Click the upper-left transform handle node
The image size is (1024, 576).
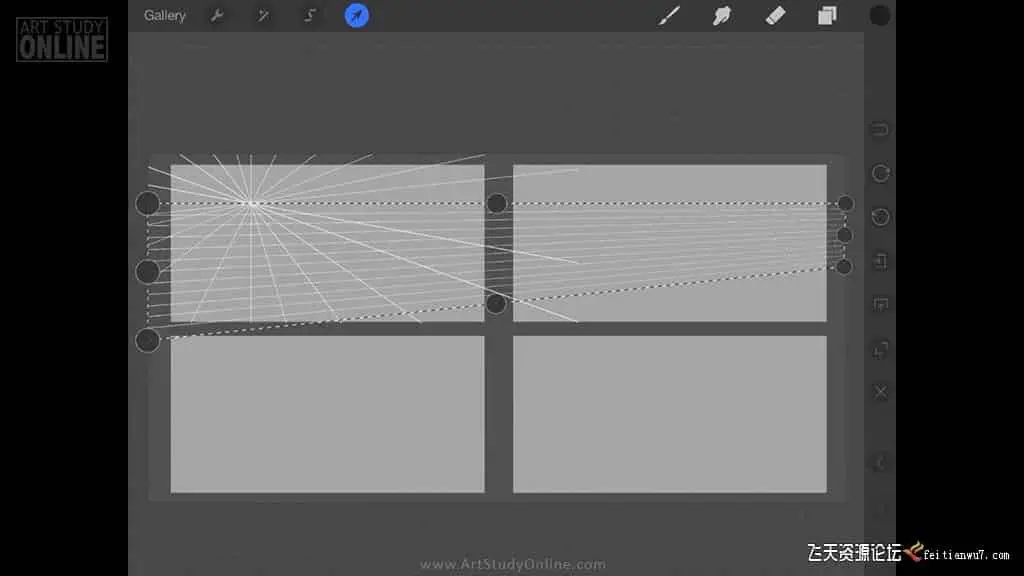(148, 204)
